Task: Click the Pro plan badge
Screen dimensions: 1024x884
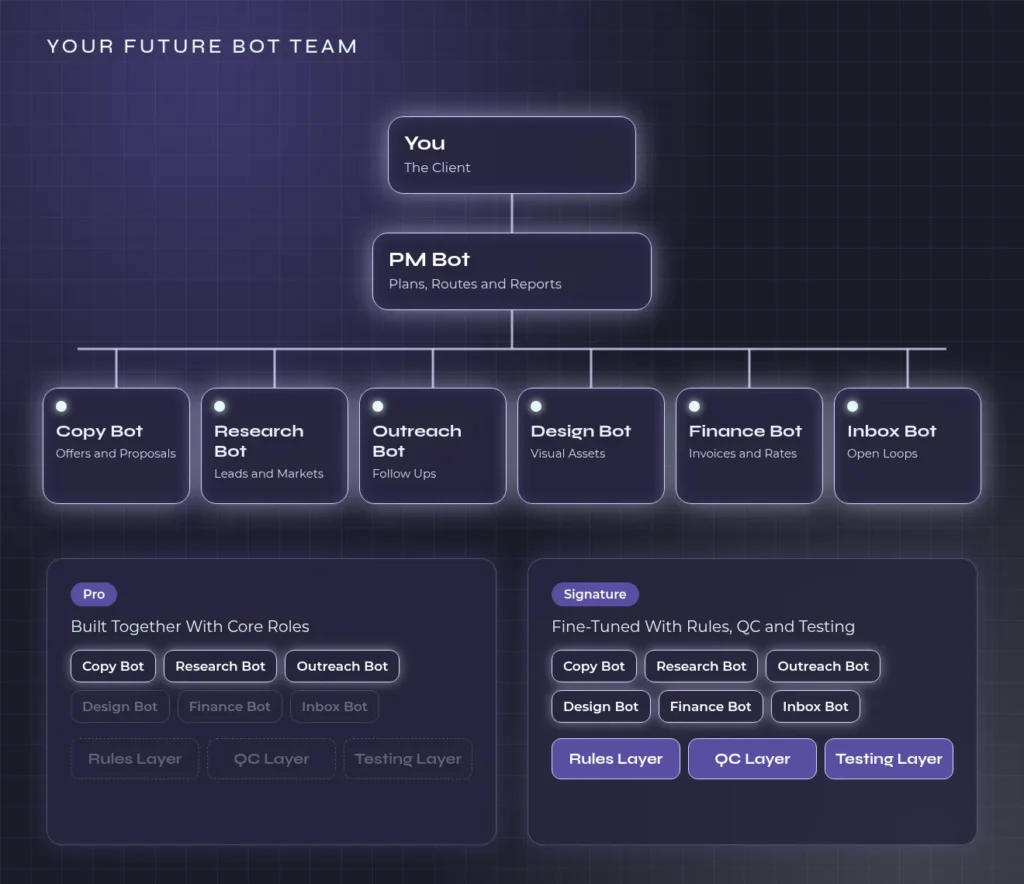Action: pyautogui.click(x=93, y=594)
